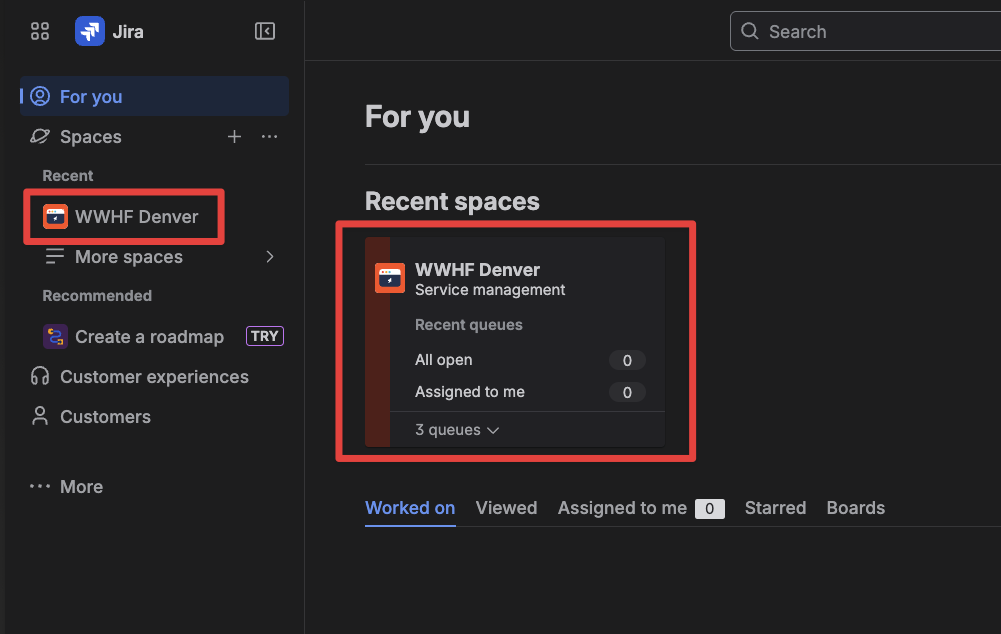Click the More spaces list icon
The width and height of the screenshot is (1001, 634).
click(x=55, y=257)
